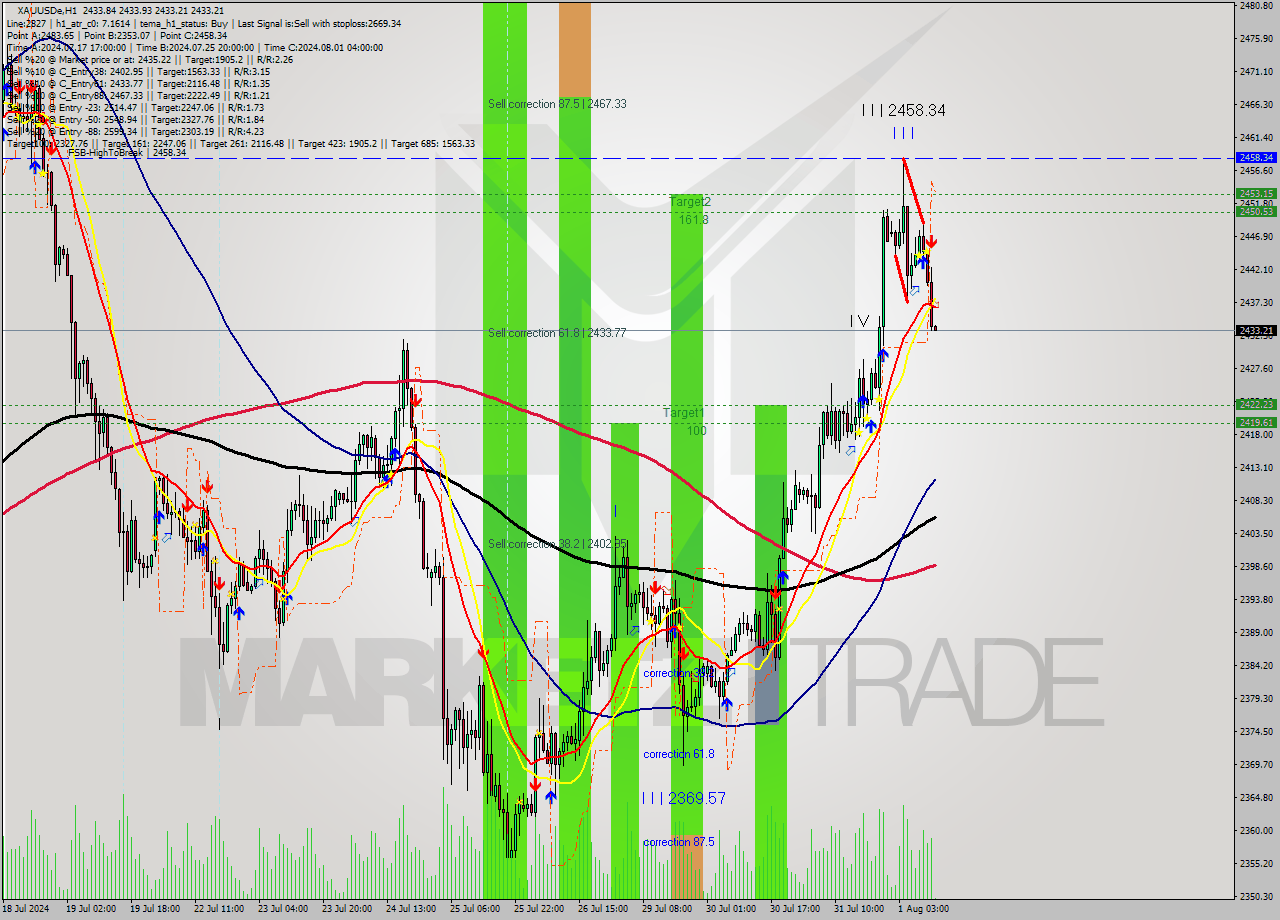
Task: Click the '| | | 2369.57' wave label
Action: (683, 798)
